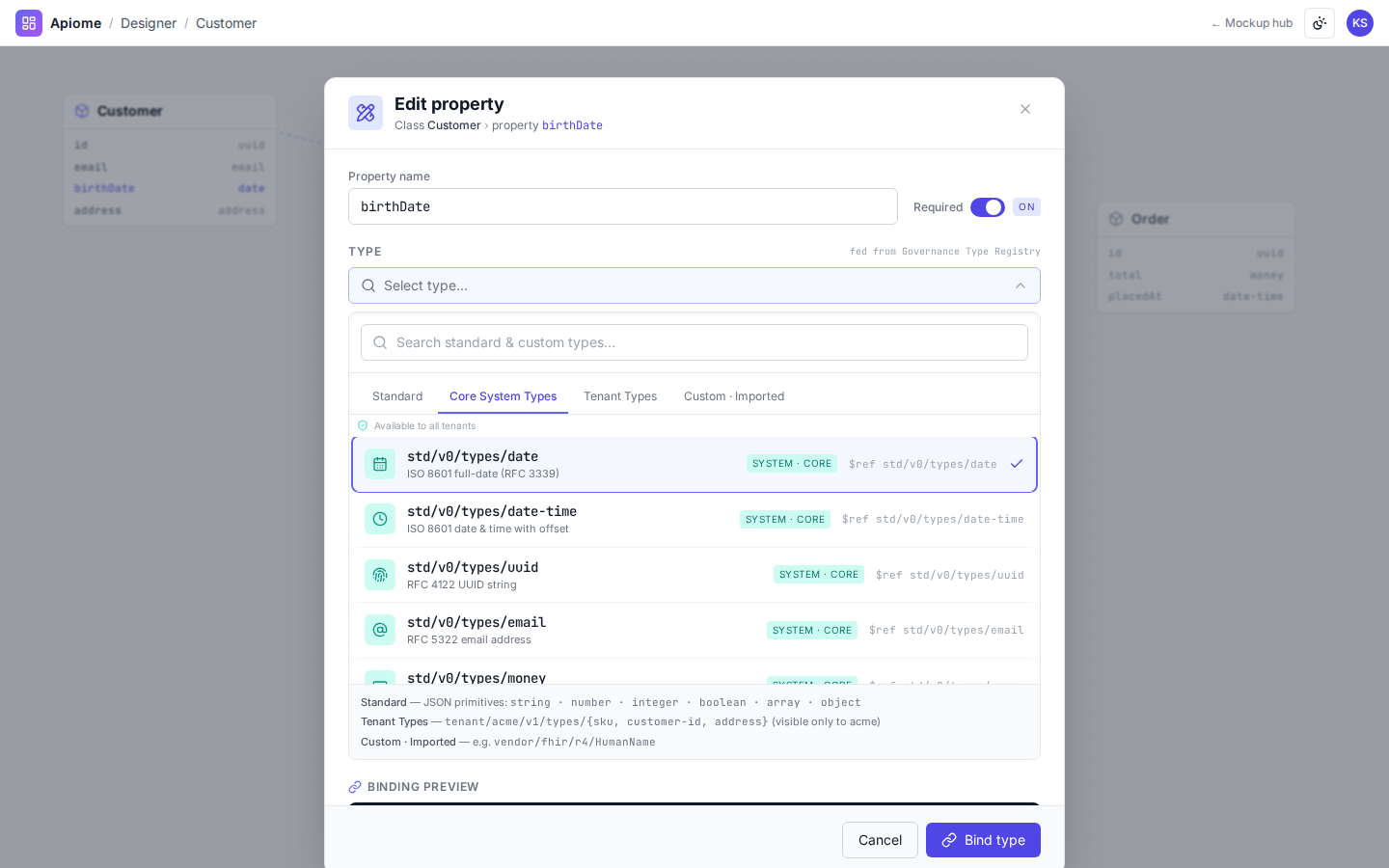
Task: Collapse the Select type dropdown chevron
Action: tap(1021, 285)
